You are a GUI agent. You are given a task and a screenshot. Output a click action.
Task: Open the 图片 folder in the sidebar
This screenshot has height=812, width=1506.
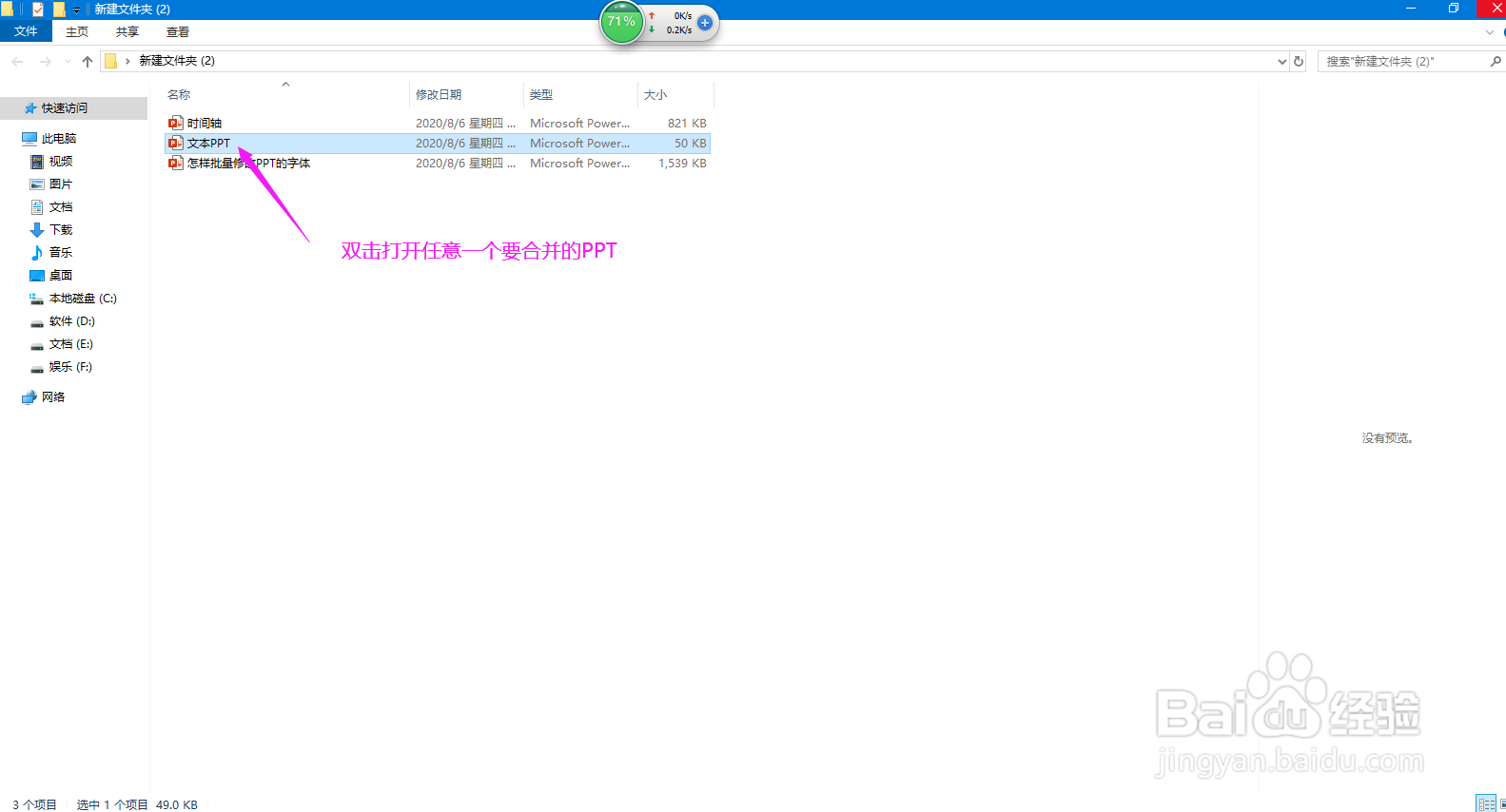(61, 184)
